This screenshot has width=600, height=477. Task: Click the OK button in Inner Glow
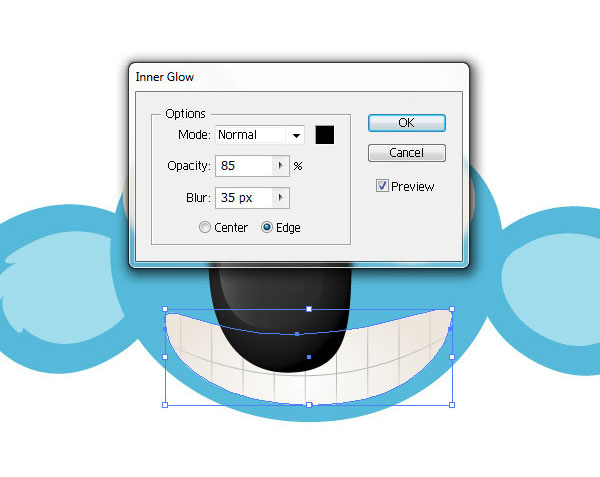407,123
